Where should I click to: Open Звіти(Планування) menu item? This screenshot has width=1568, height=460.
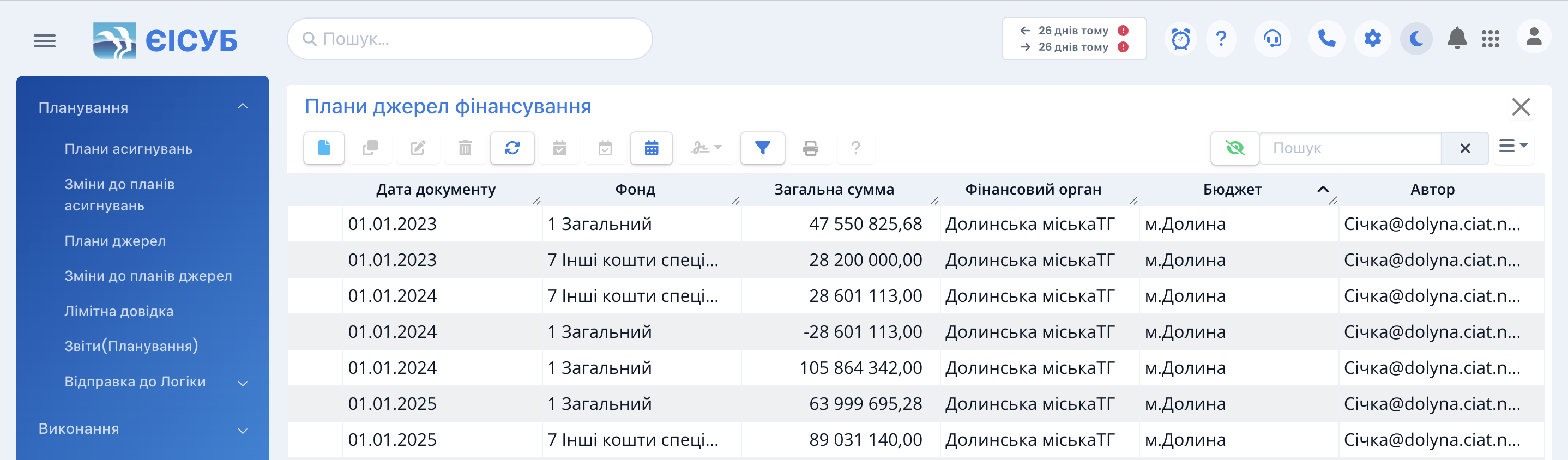(x=131, y=346)
